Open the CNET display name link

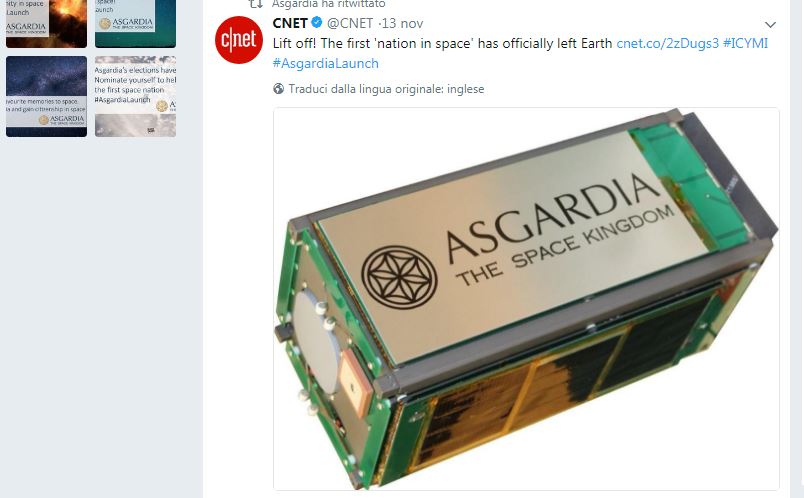(x=290, y=23)
